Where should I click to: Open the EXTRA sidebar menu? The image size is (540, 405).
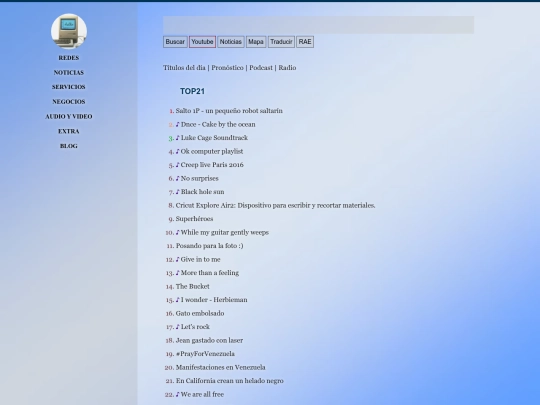69,132
